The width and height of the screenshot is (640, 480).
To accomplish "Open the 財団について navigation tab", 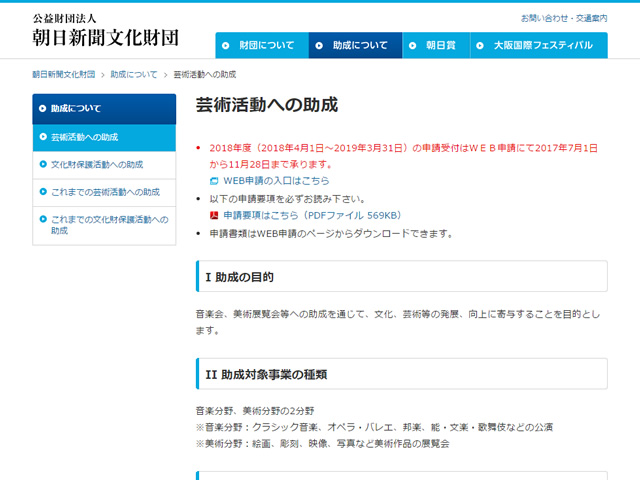I will coord(262,45).
